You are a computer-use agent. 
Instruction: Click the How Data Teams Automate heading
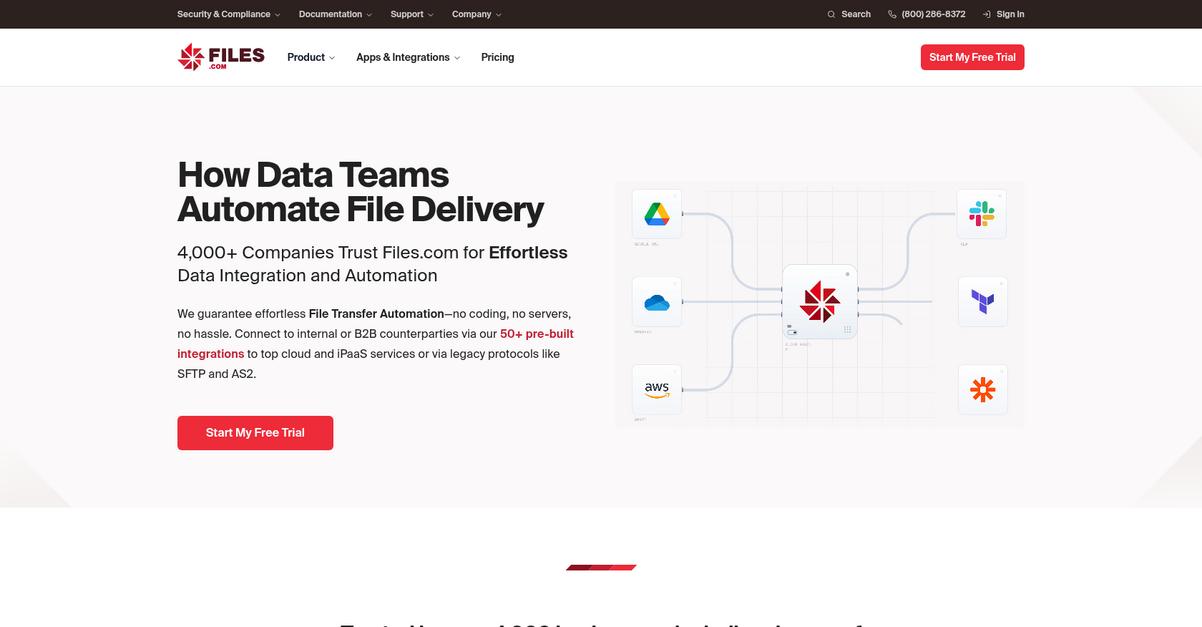361,192
